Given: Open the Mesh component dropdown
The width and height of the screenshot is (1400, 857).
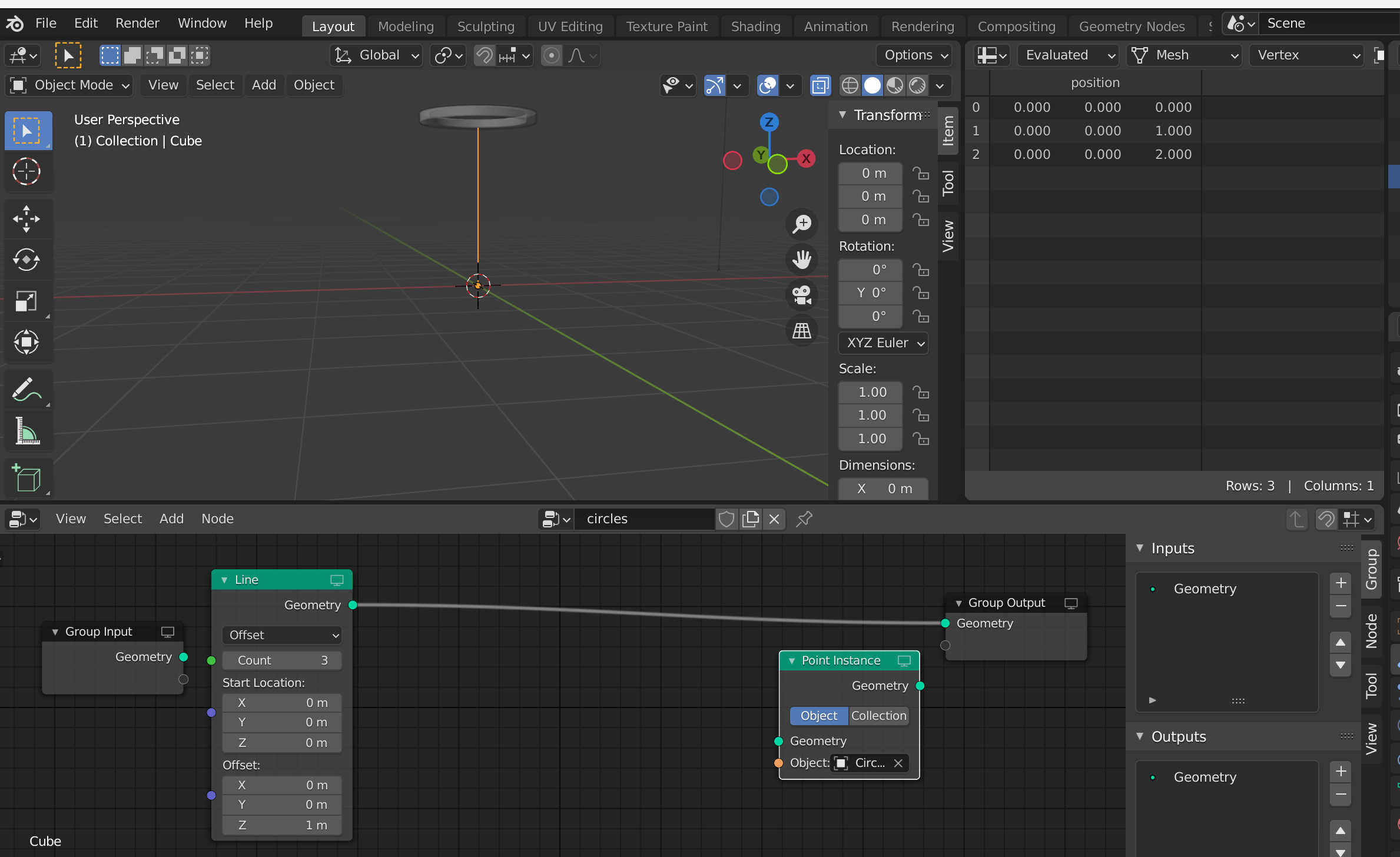Looking at the screenshot, I should tap(1184, 56).
